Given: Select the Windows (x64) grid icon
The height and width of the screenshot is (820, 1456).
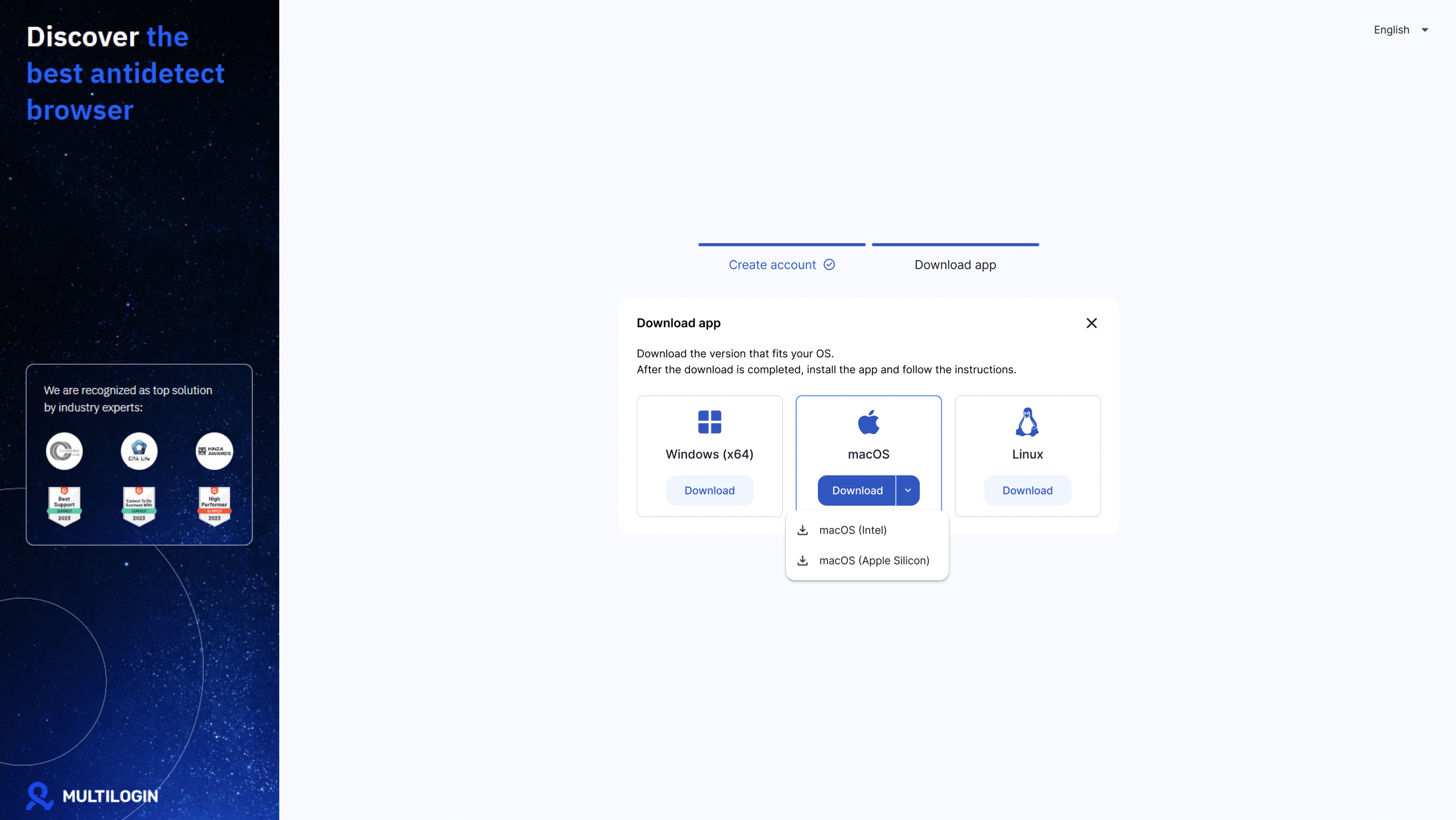Looking at the screenshot, I should coord(709,422).
